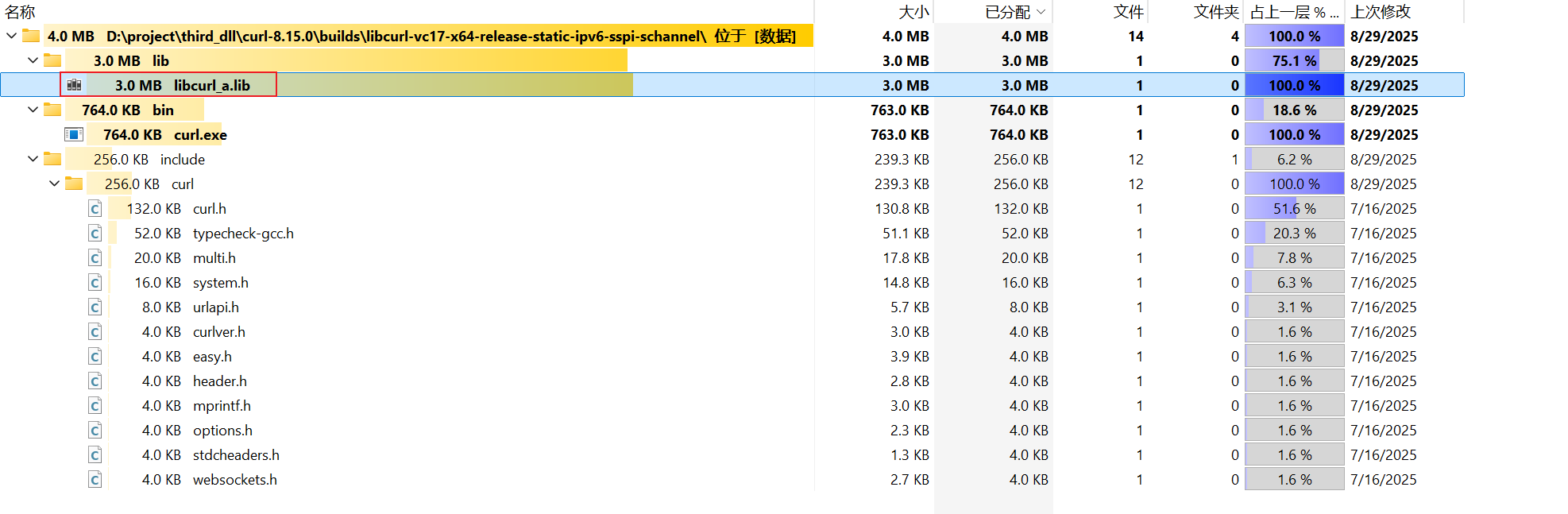Click the 130.8 KB size of curl.h

(902, 208)
